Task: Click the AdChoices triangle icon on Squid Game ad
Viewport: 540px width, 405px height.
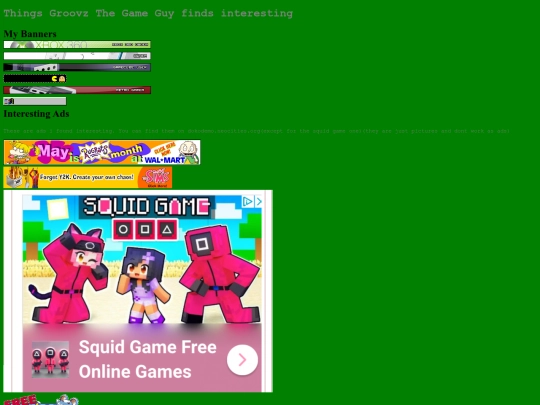Action: (248, 202)
